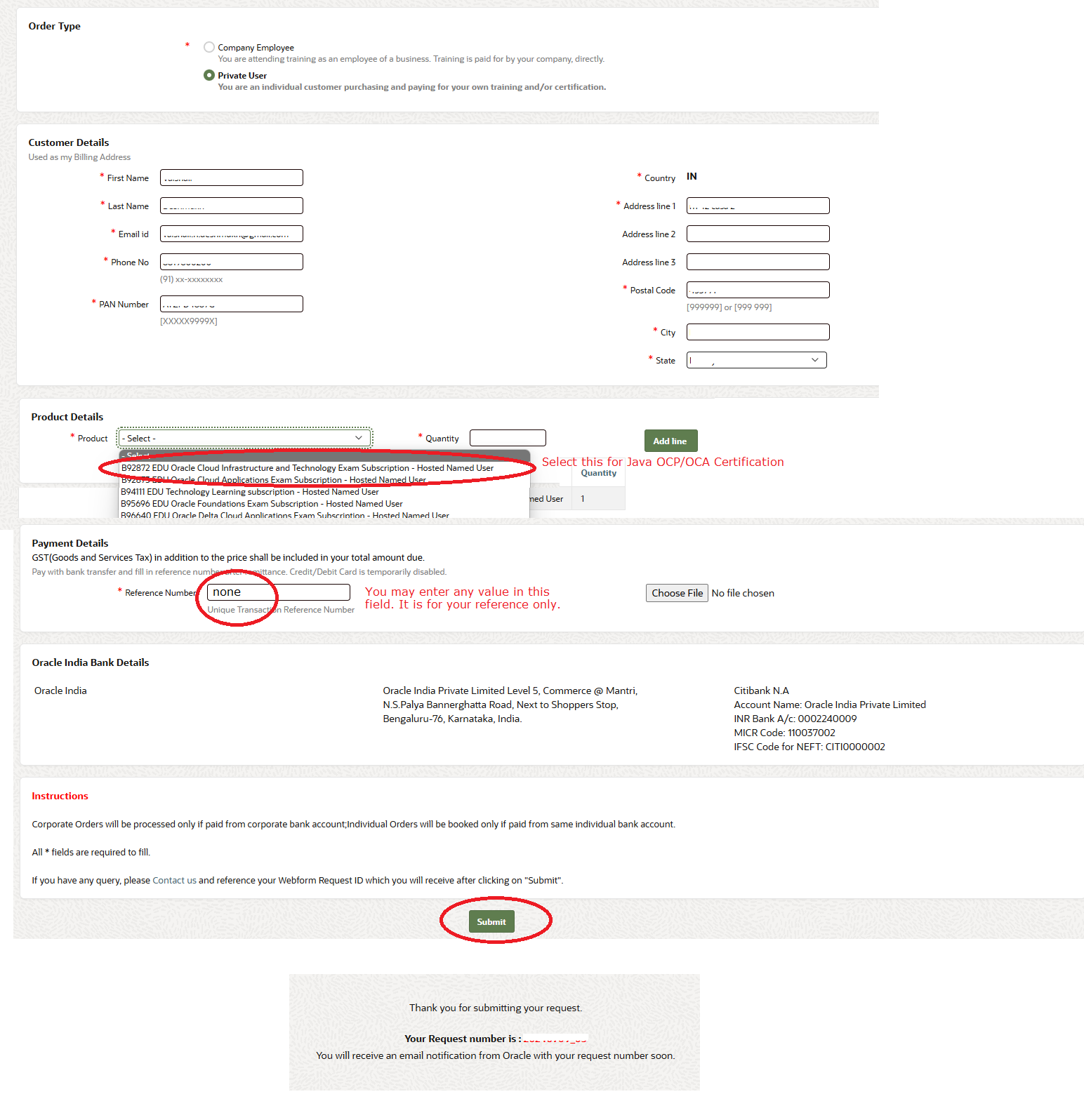
Task: Click the First Name input field
Action: pyautogui.click(x=232, y=178)
